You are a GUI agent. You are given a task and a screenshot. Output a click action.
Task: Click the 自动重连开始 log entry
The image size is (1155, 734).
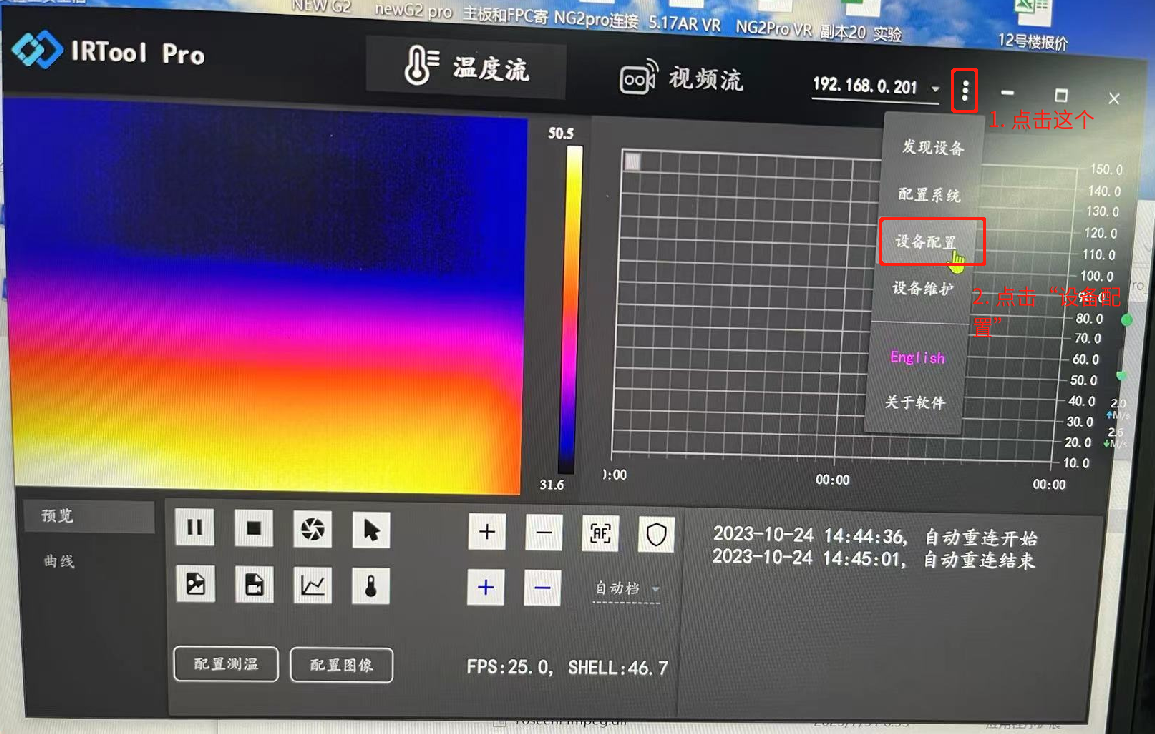point(875,536)
